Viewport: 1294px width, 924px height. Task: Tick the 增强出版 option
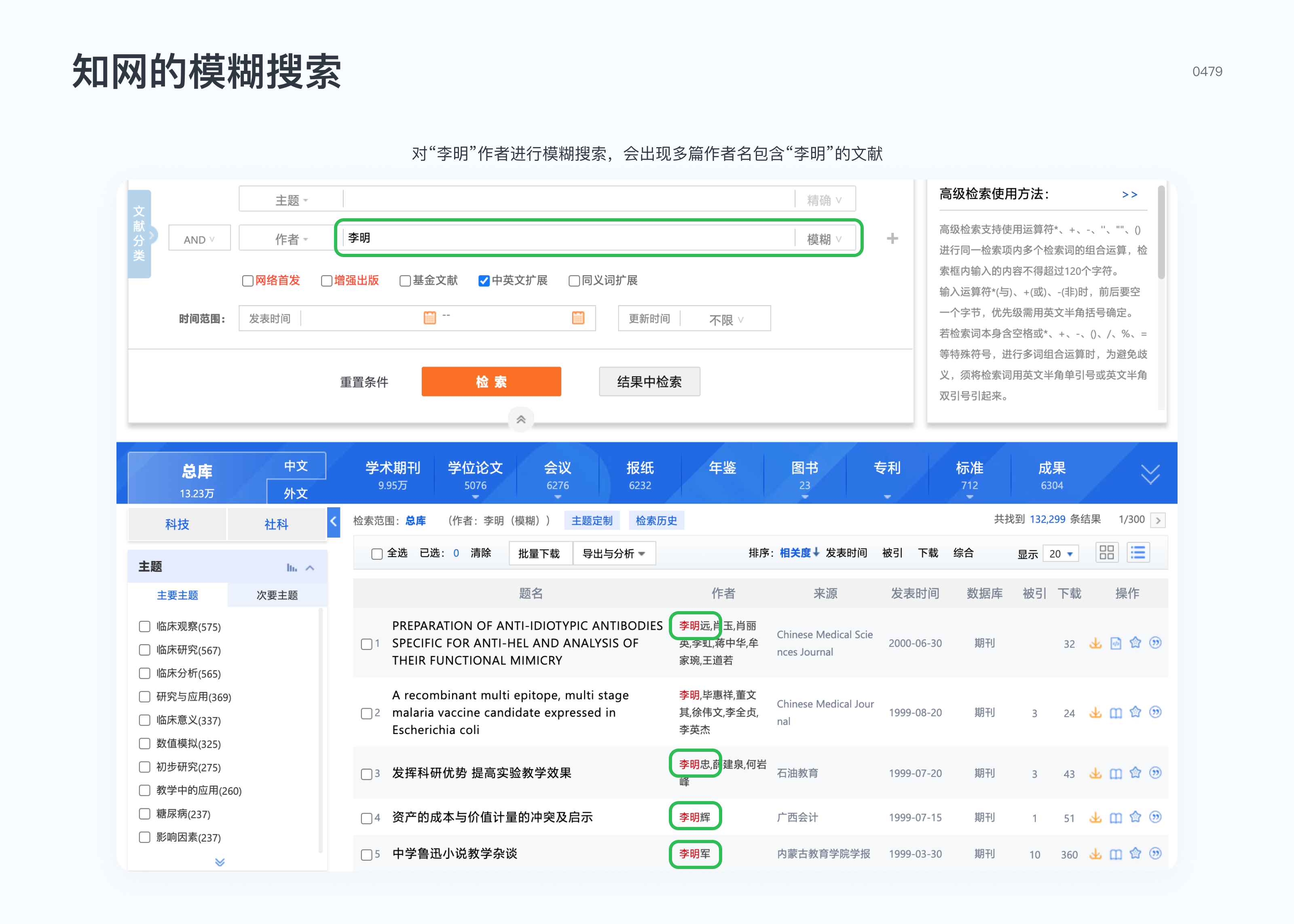(x=327, y=281)
